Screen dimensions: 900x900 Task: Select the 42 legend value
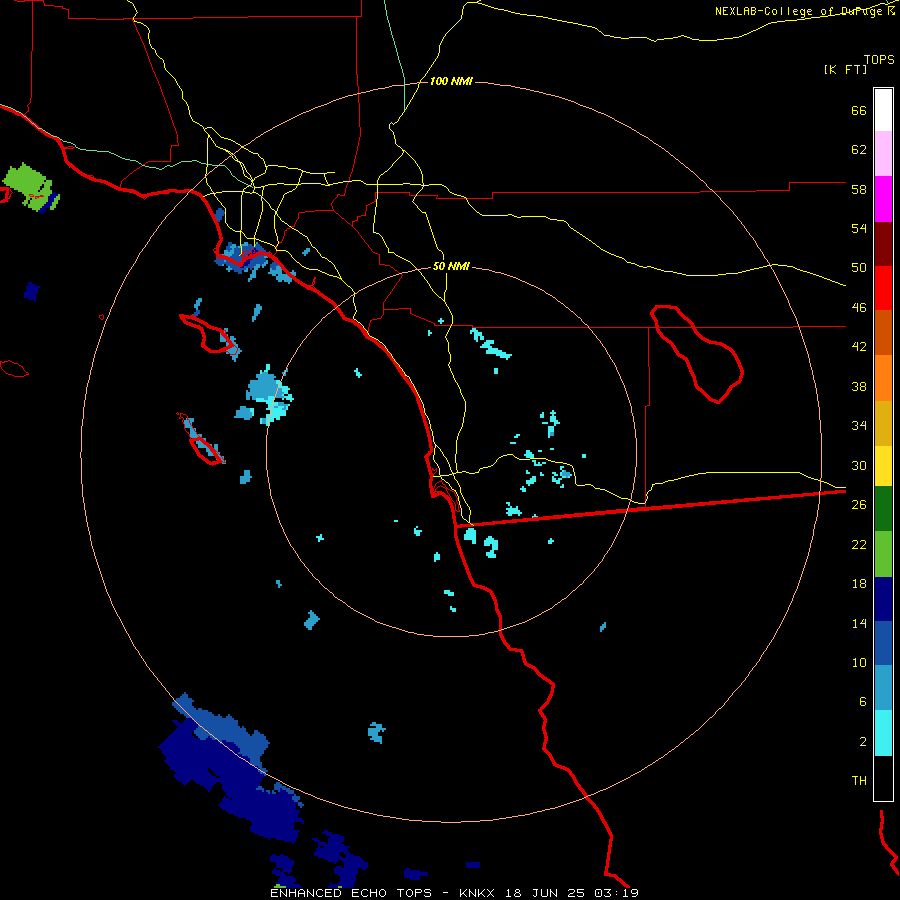click(859, 347)
